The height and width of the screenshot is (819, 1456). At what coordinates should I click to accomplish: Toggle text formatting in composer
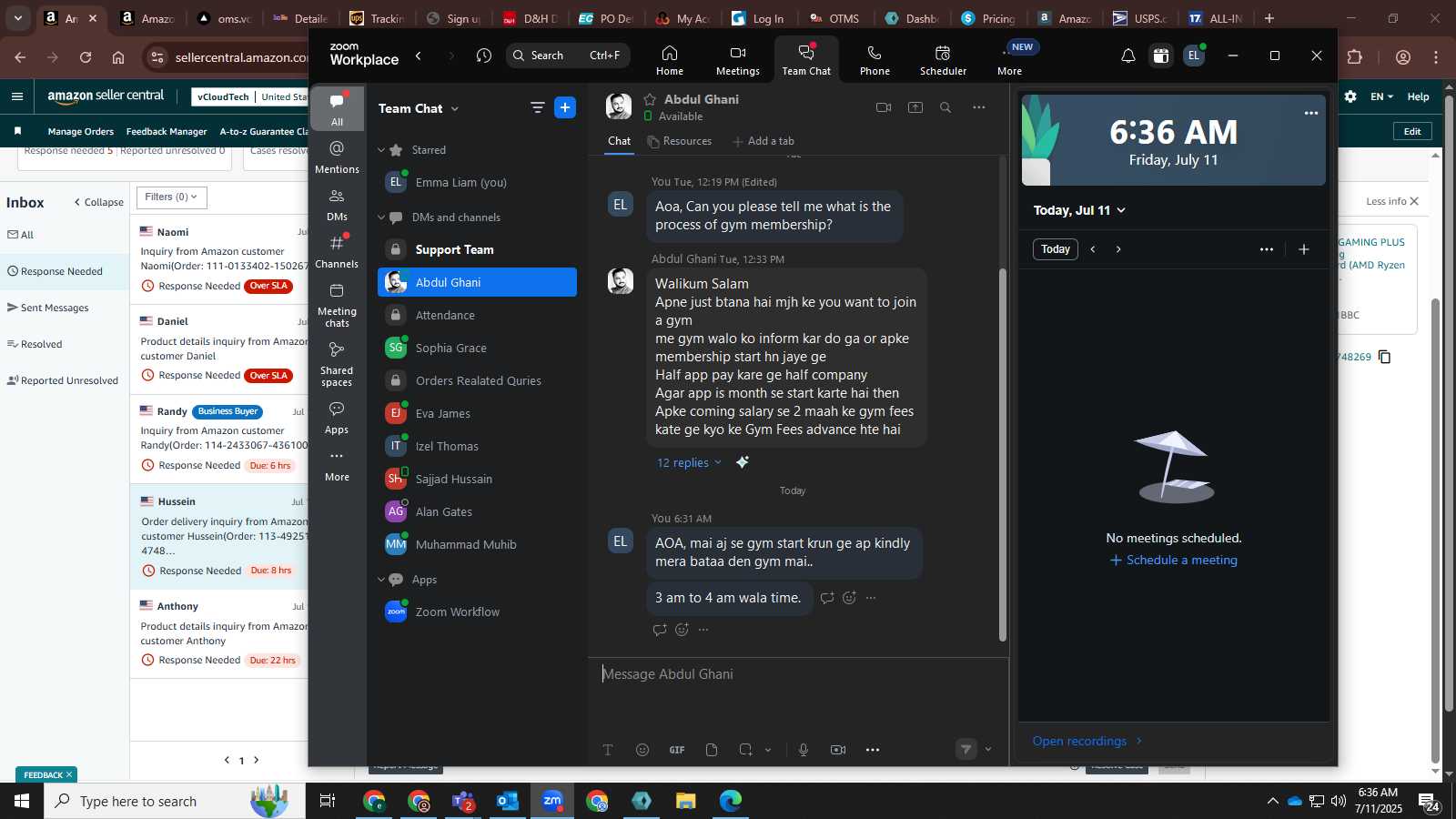pyautogui.click(x=608, y=750)
